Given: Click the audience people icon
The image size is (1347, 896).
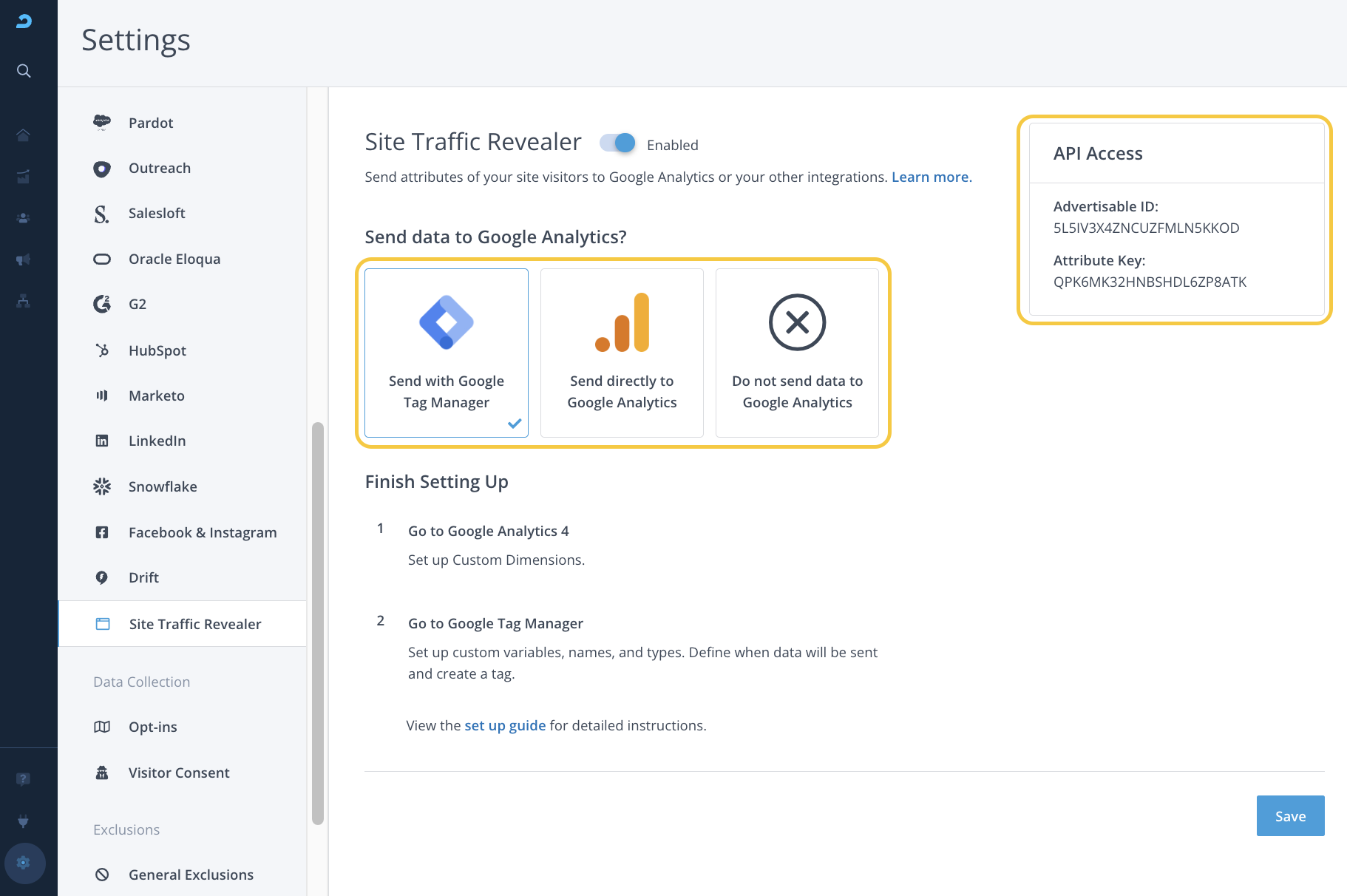Looking at the screenshot, I should pos(24,218).
